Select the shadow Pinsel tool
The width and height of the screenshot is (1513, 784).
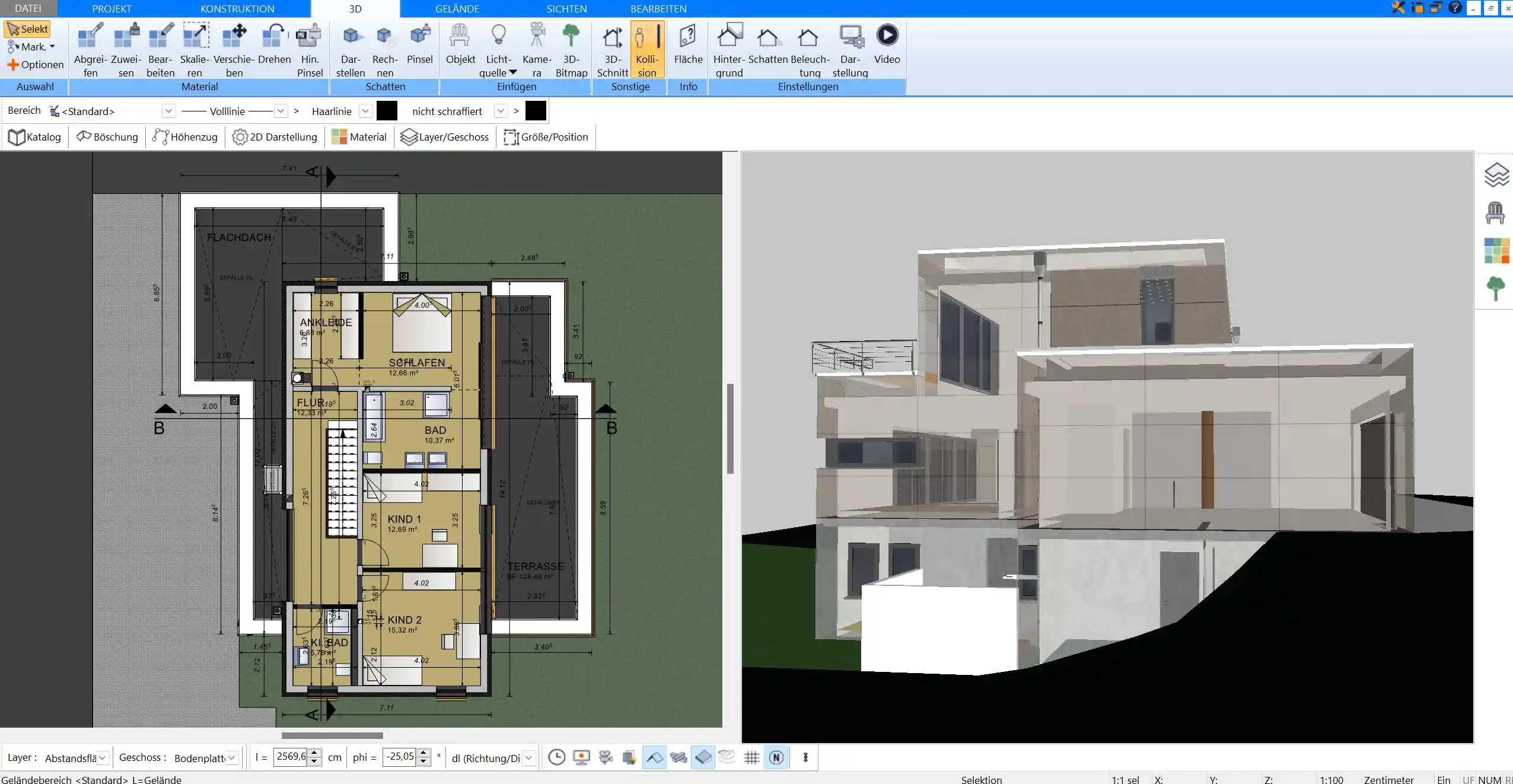tap(420, 44)
